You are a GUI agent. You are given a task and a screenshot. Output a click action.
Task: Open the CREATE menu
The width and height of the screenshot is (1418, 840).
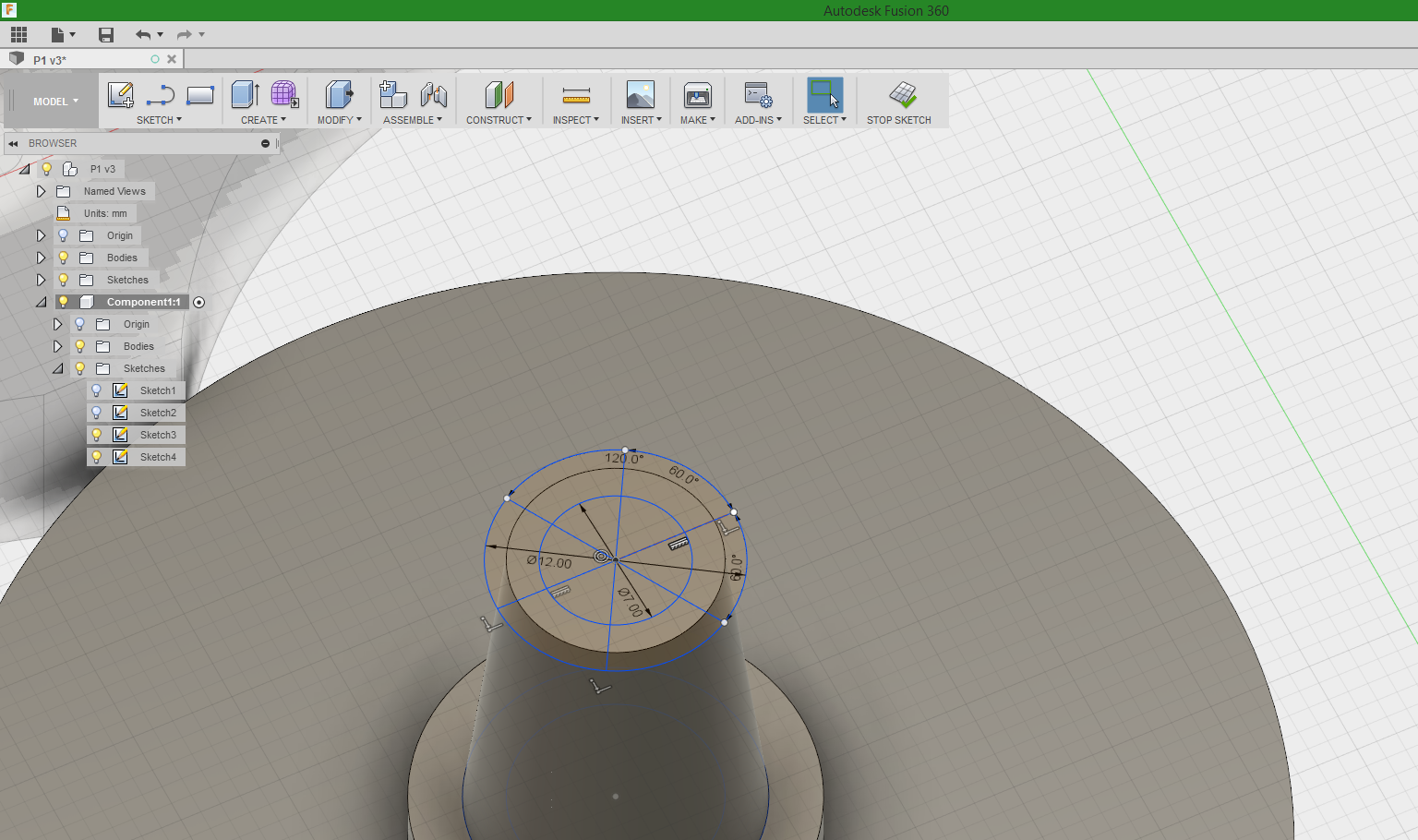pos(263,120)
